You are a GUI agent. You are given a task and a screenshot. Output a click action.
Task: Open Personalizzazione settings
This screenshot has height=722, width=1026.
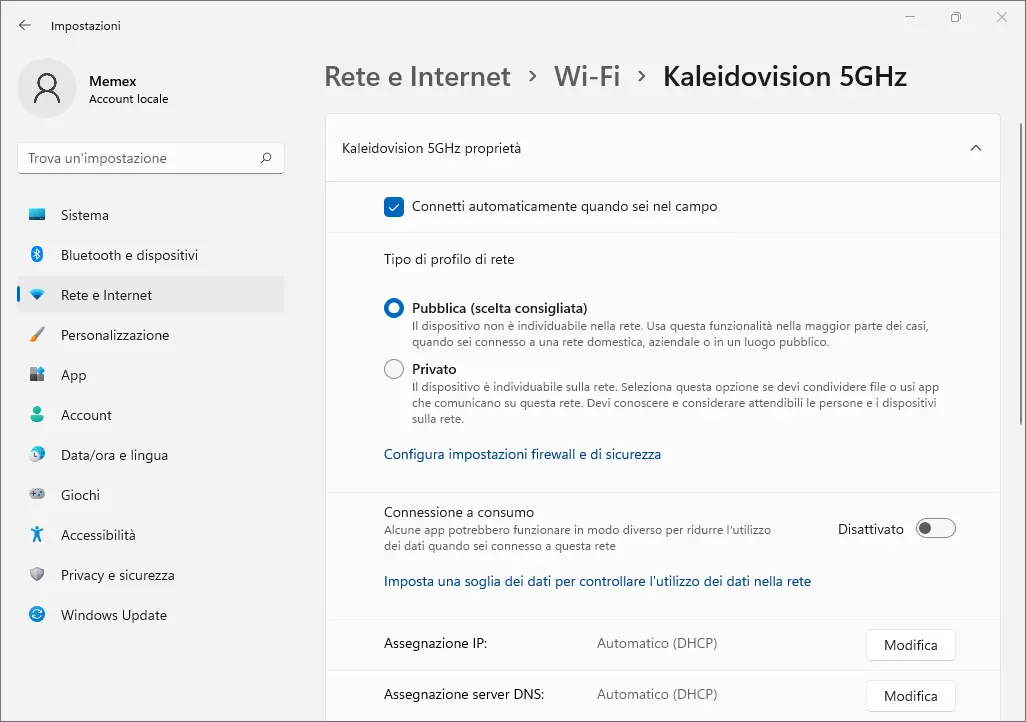151,334
